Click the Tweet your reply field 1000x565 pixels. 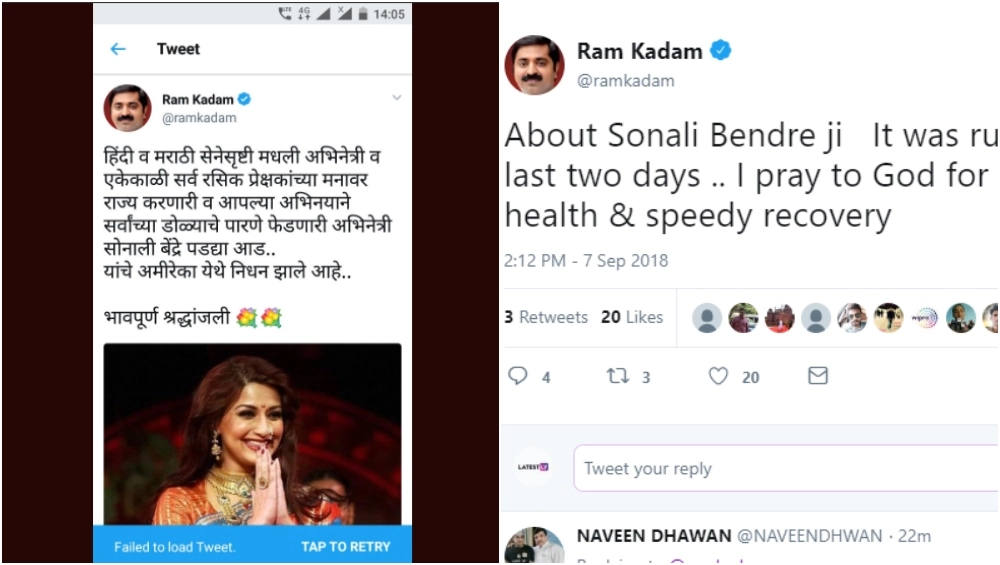click(x=785, y=468)
